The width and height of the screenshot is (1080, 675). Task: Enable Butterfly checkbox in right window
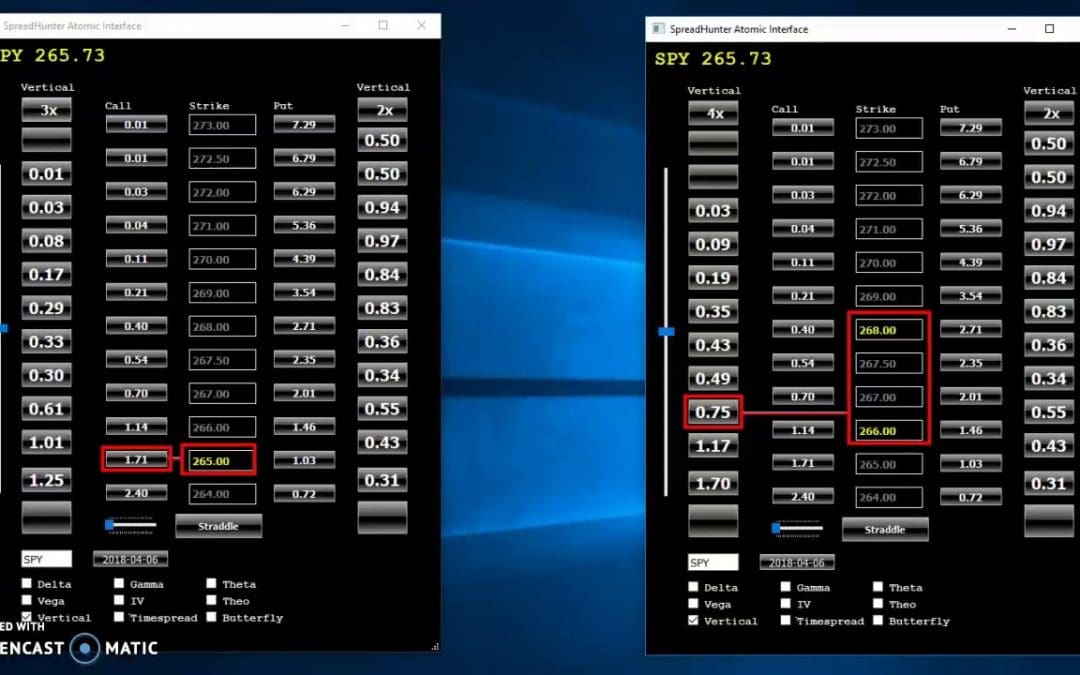pos(878,621)
